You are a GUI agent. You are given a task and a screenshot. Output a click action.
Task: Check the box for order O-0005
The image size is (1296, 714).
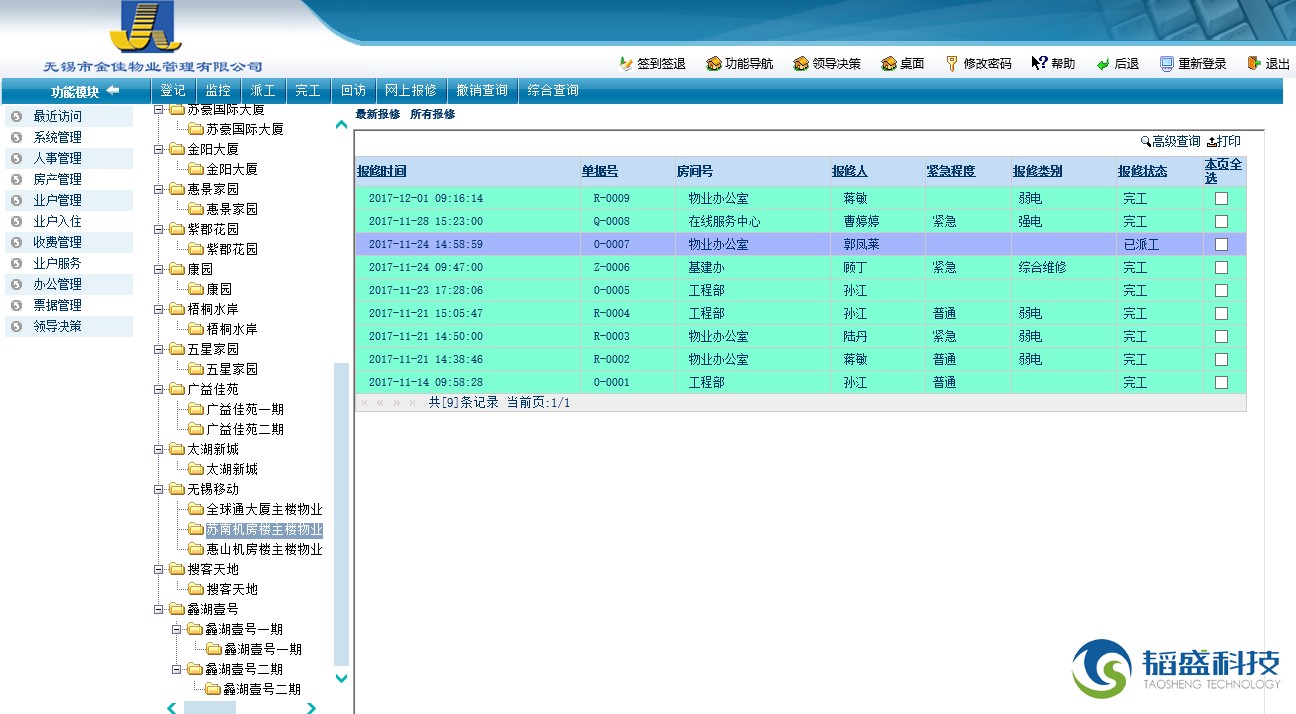[1221, 290]
